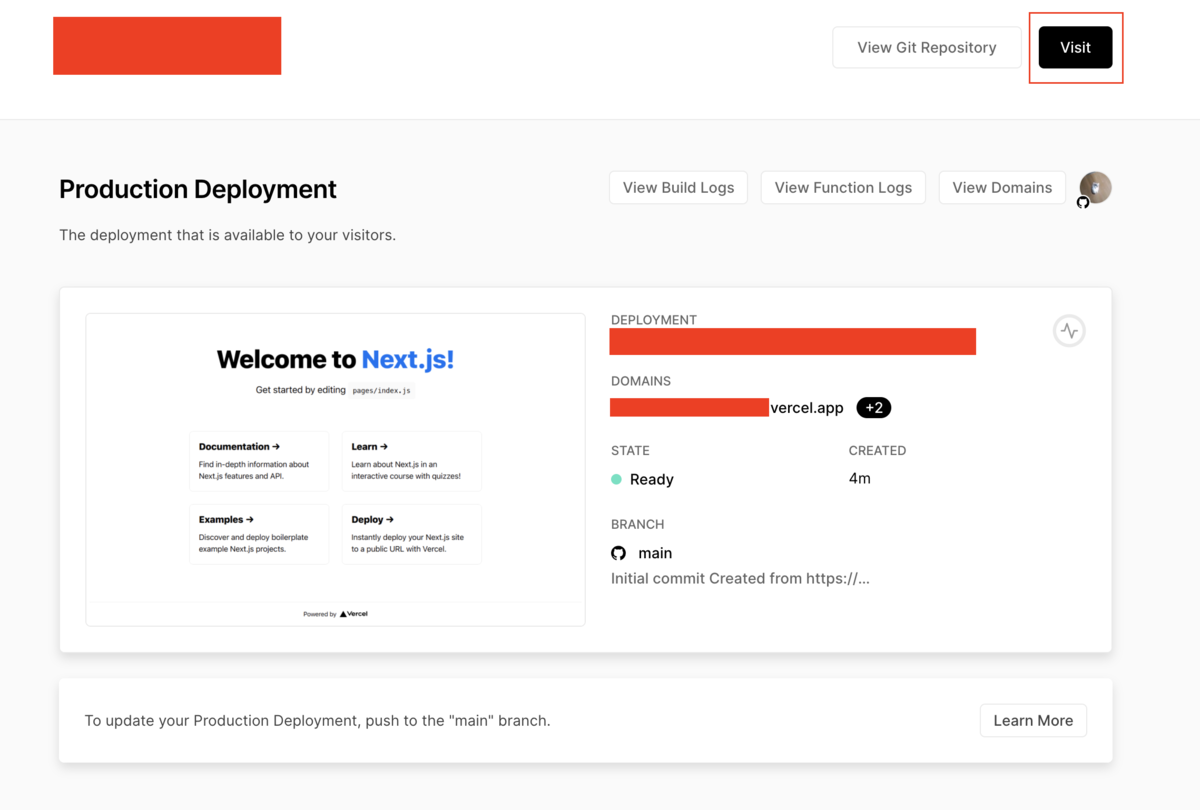Open View Git Repository
Screen dimensions: 1200x810
point(927,47)
